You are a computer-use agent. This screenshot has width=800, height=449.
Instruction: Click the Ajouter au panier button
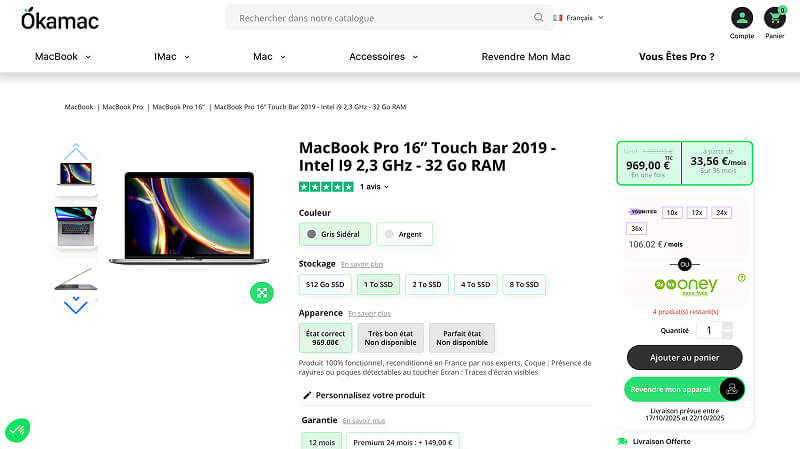pos(684,357)
